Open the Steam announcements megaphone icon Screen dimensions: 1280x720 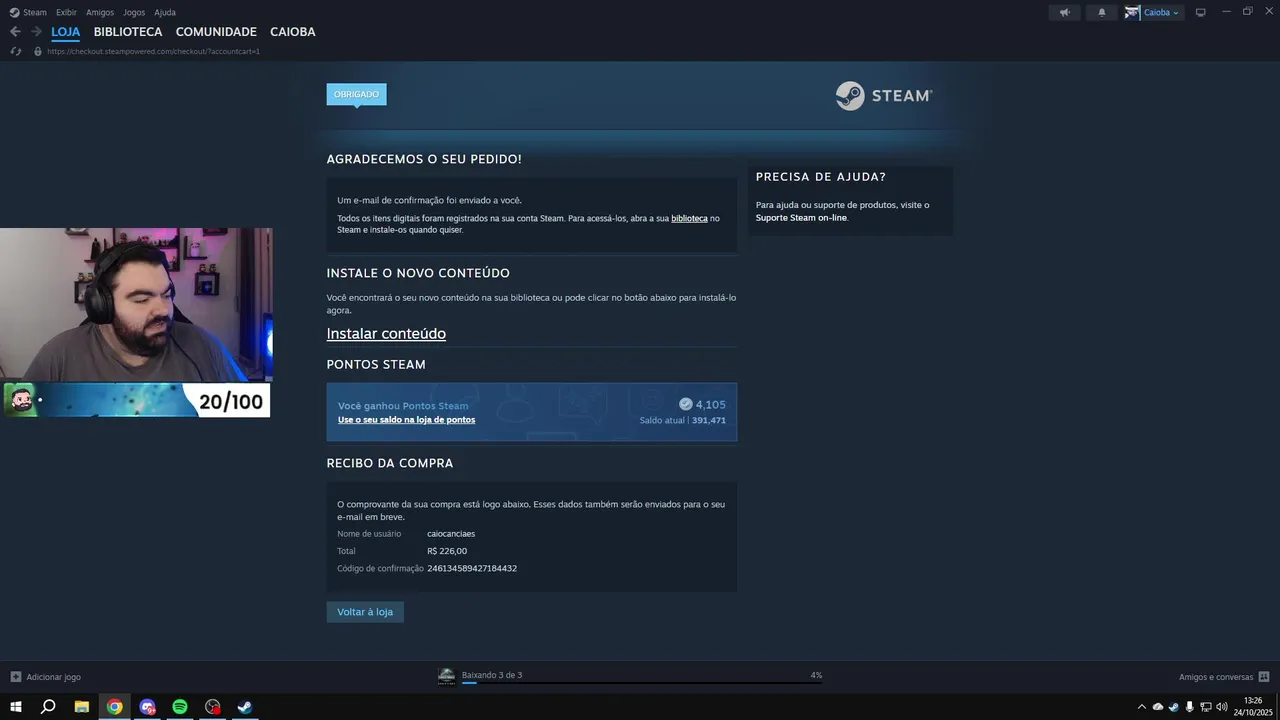coord(1065,12)
